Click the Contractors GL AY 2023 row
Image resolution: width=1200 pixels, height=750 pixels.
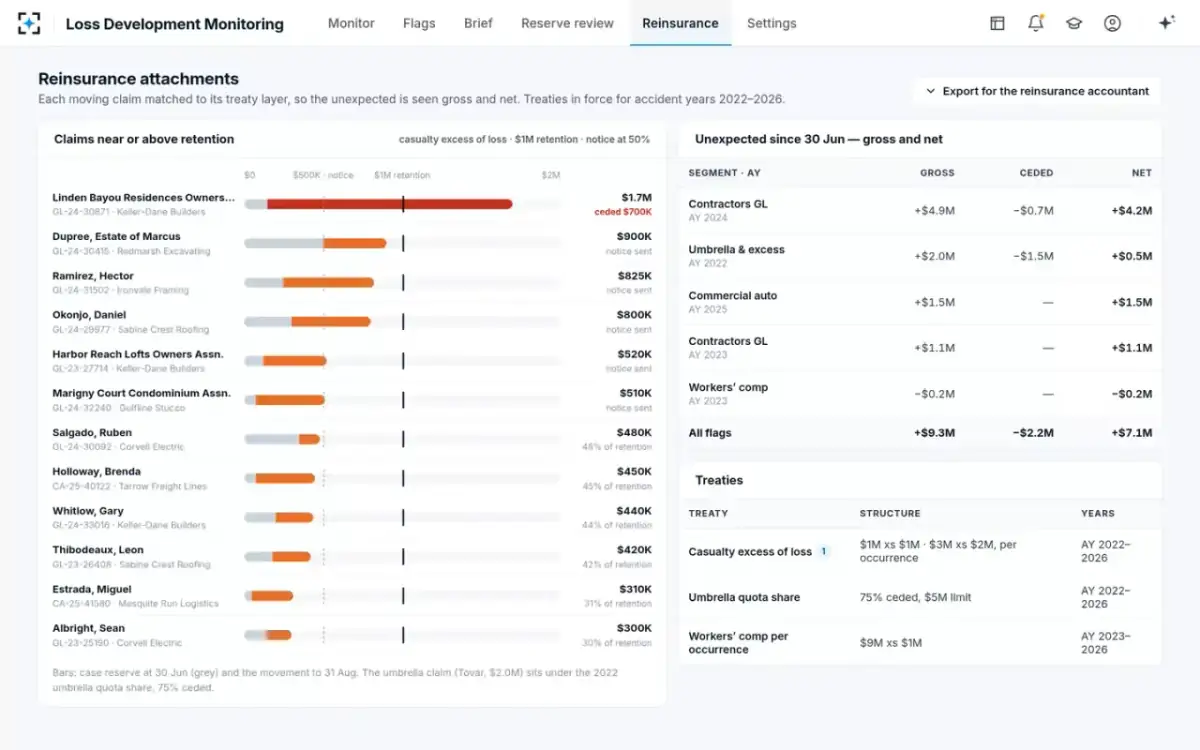pyautogui.click(x=920, y=348)
